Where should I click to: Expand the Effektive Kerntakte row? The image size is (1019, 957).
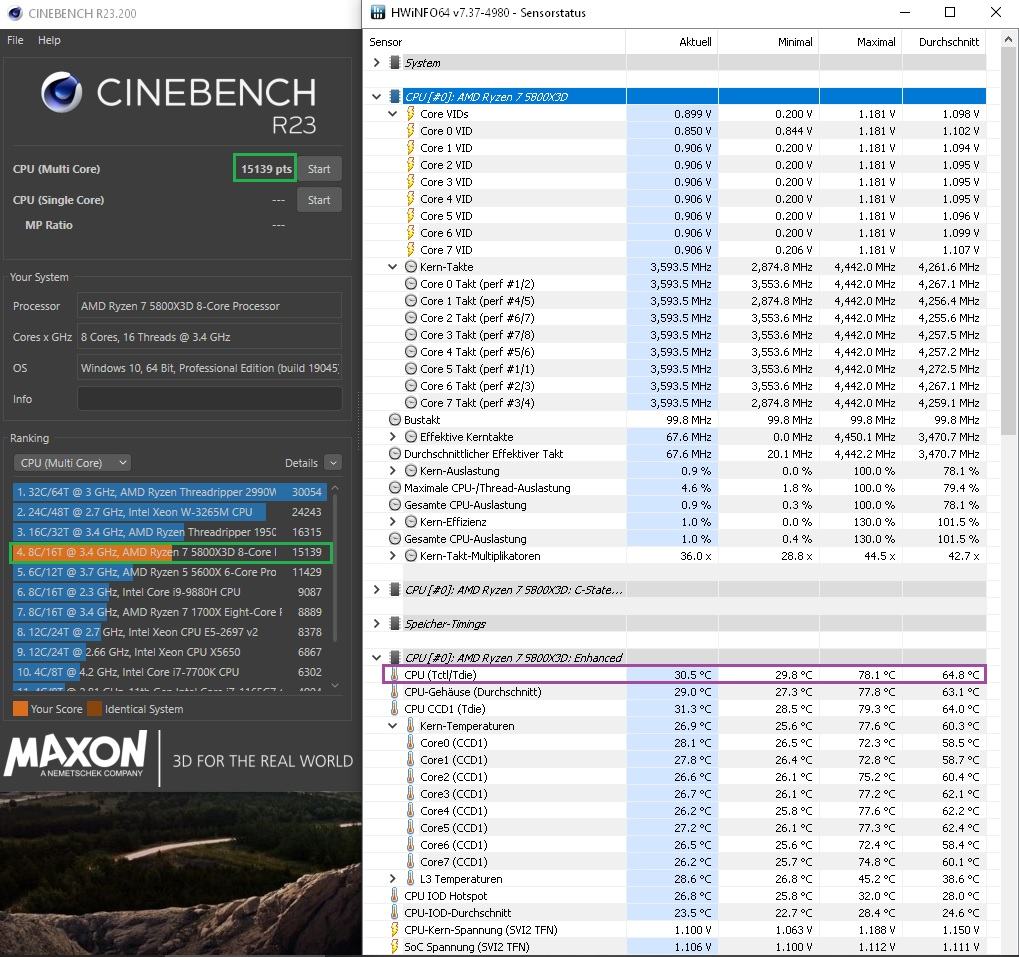click(393, 437)
